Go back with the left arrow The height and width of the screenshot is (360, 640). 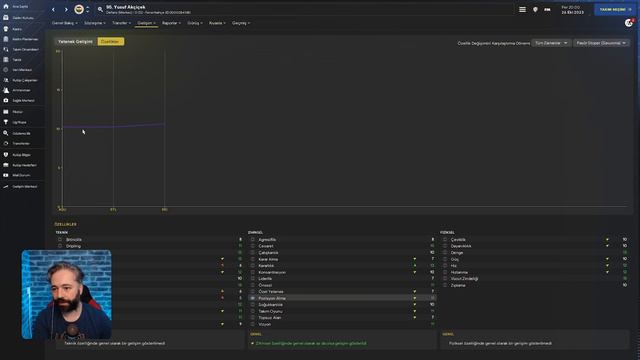(53, 9)
